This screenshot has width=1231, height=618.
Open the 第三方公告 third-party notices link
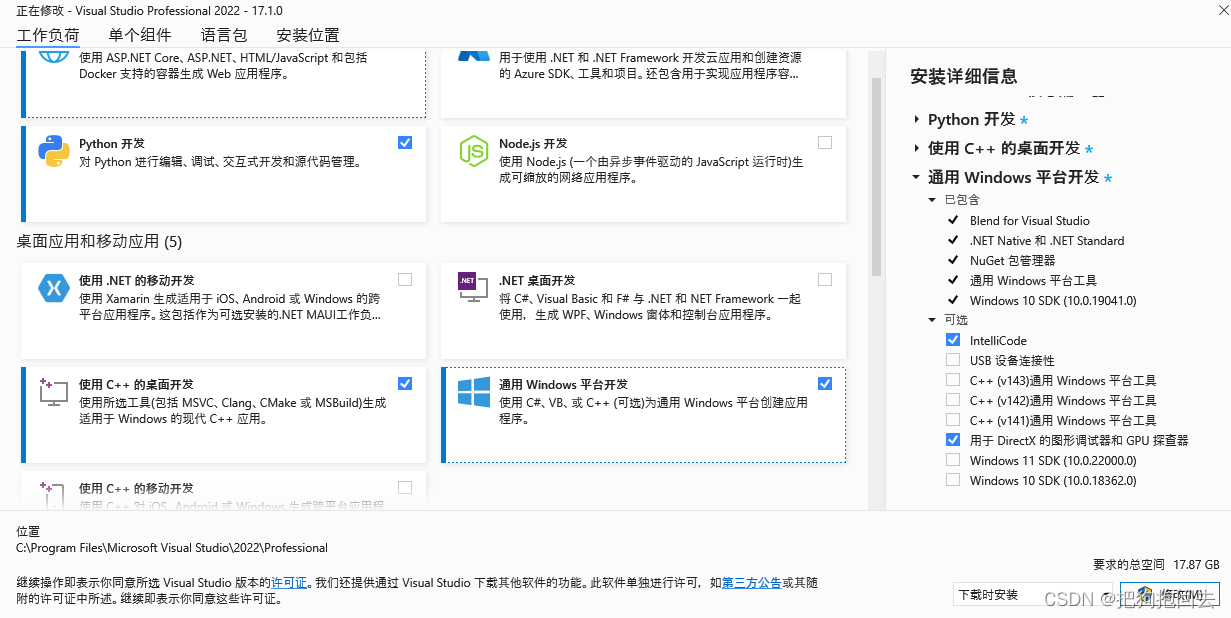[752, 582]
